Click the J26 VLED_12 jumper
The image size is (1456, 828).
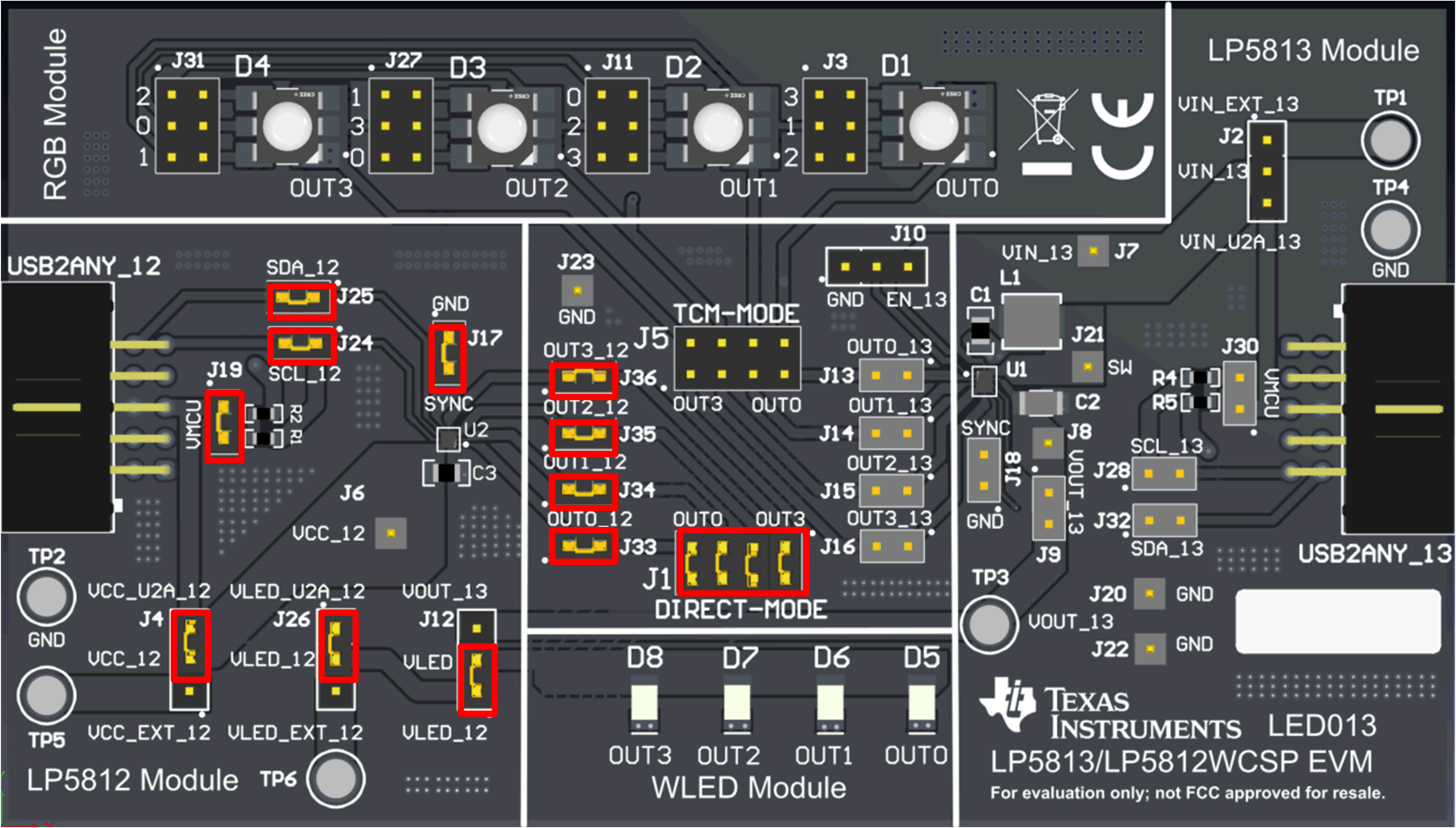(x=337, y=645)
